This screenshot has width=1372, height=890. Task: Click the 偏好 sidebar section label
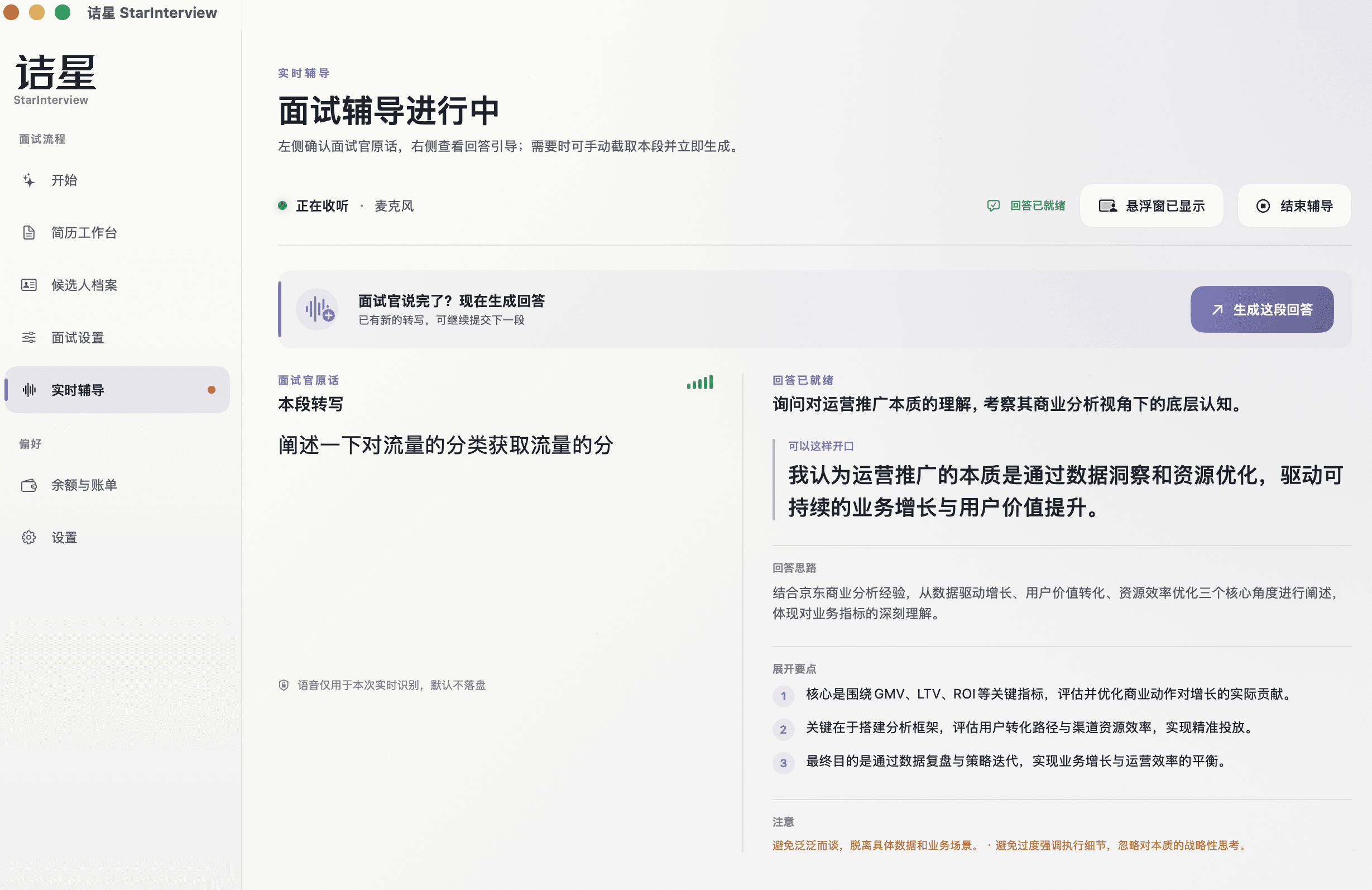point(30,443)
